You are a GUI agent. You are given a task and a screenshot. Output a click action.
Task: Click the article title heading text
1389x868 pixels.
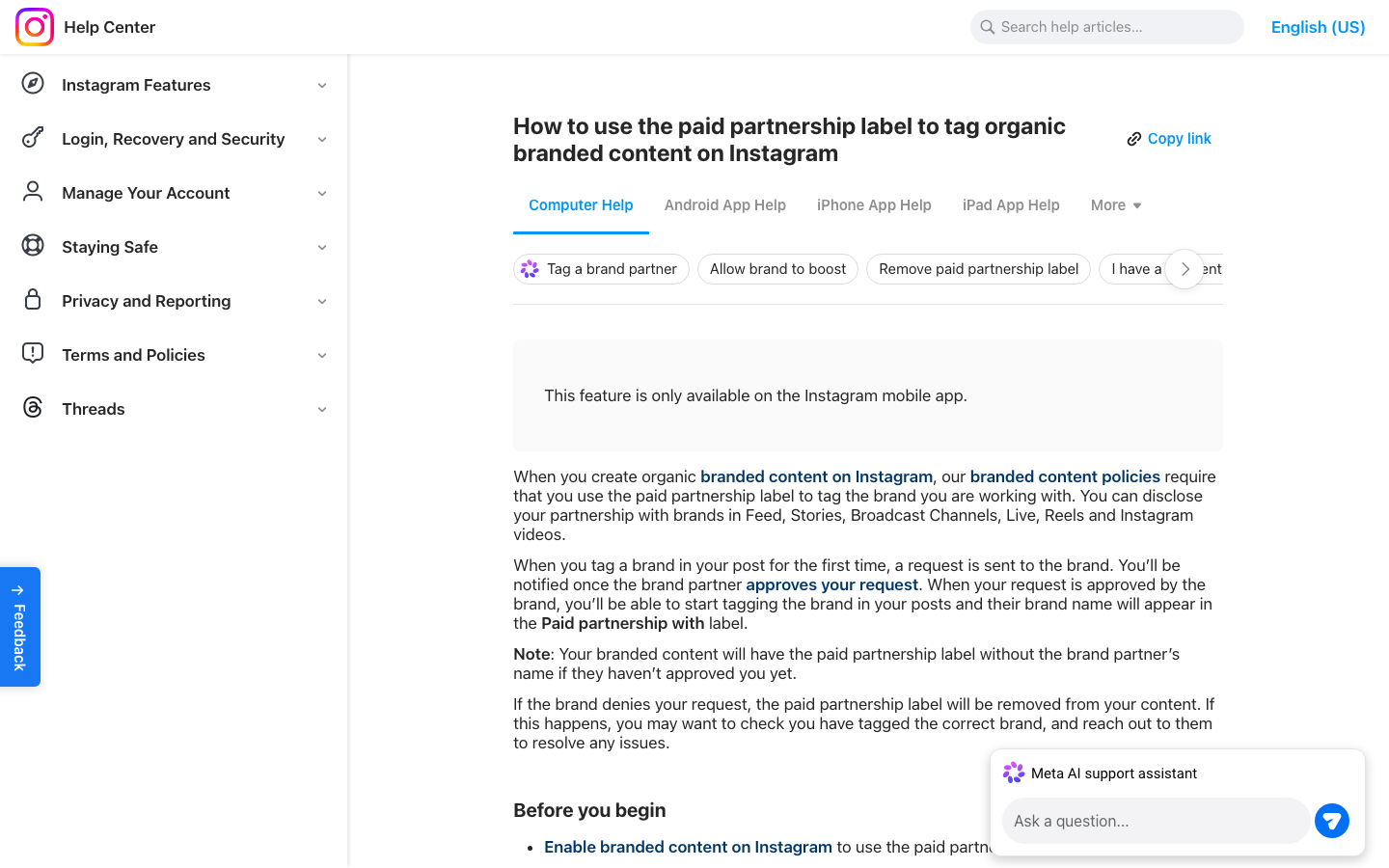point(789,140)
